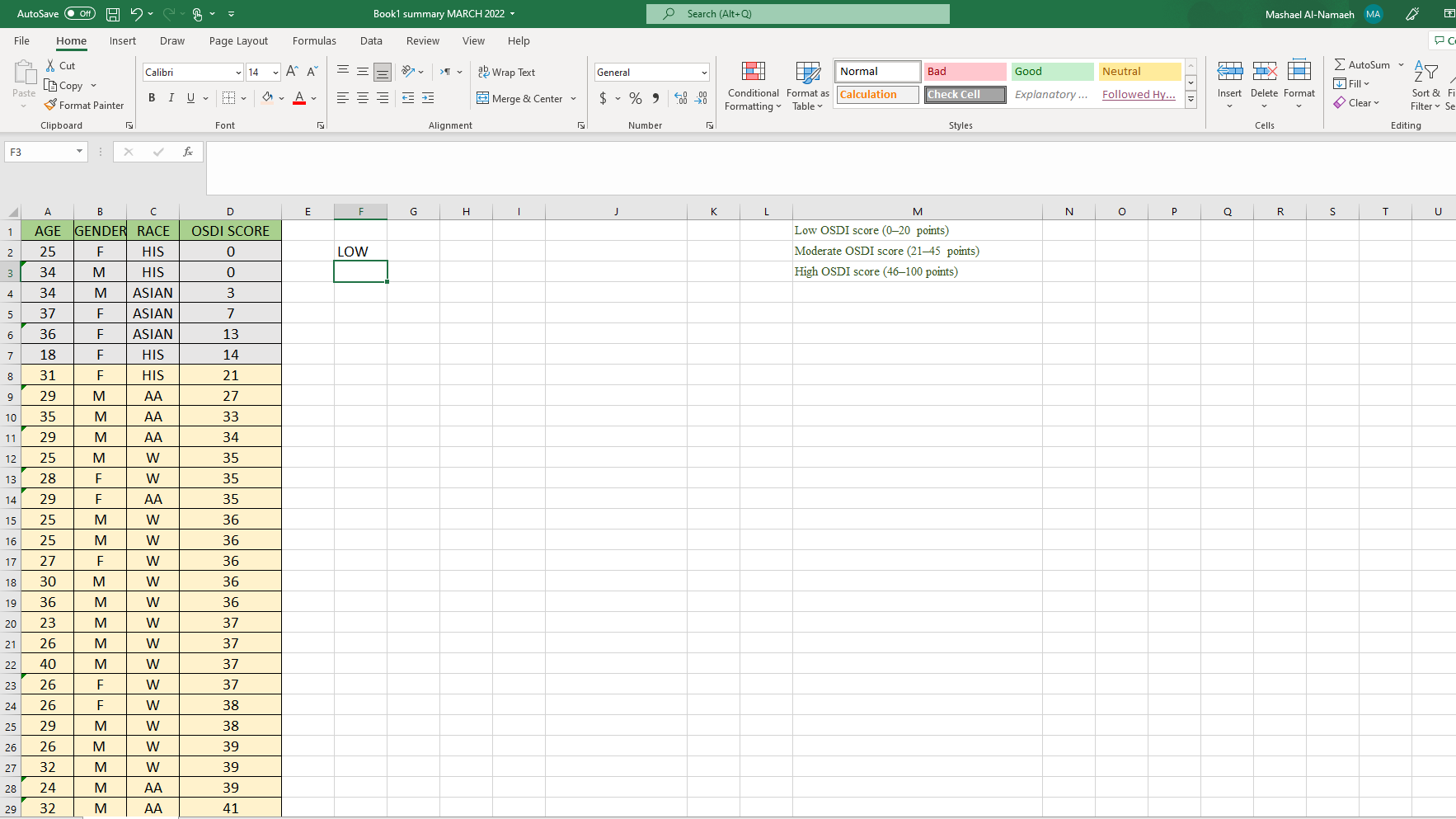Viewport: 1456px width, 819px height.
Task: Switch AutoSave on or off
Action: 79,14
